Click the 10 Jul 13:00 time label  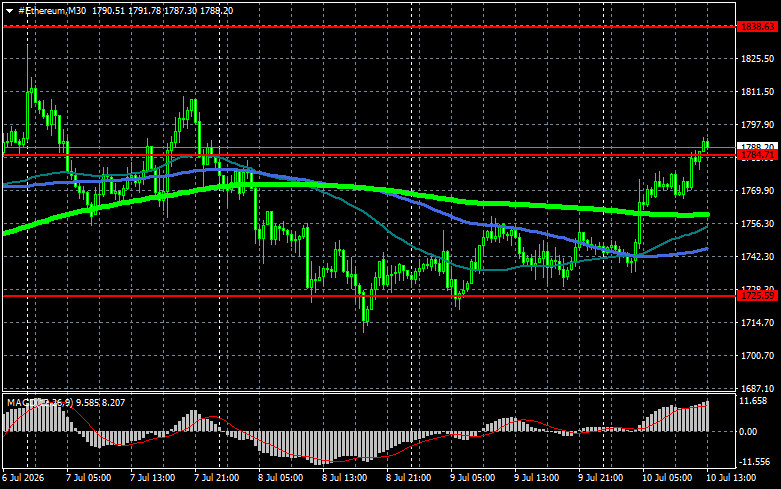coord(731,478)
